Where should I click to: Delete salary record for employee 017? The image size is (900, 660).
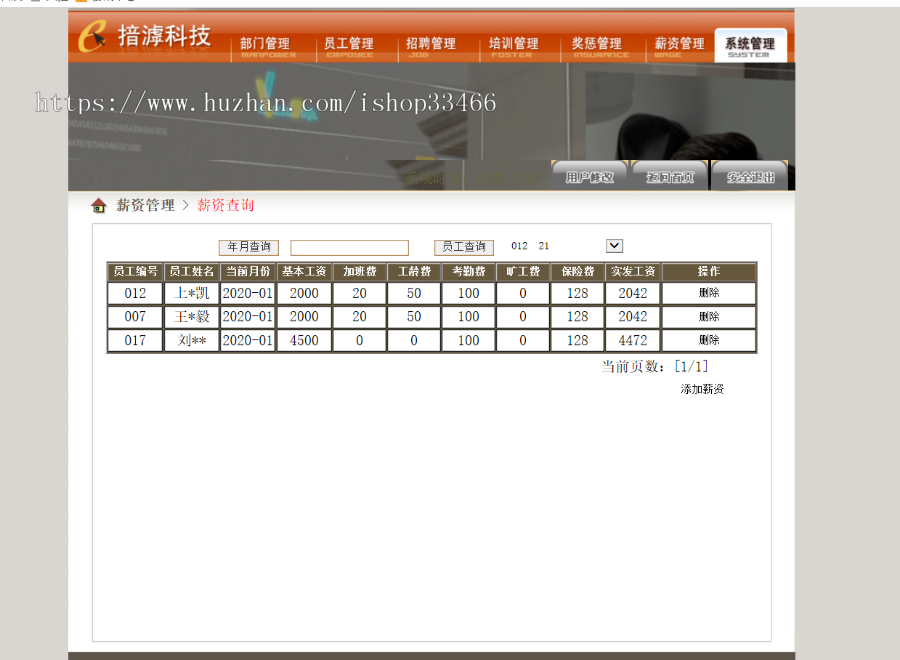click(709, 340)
